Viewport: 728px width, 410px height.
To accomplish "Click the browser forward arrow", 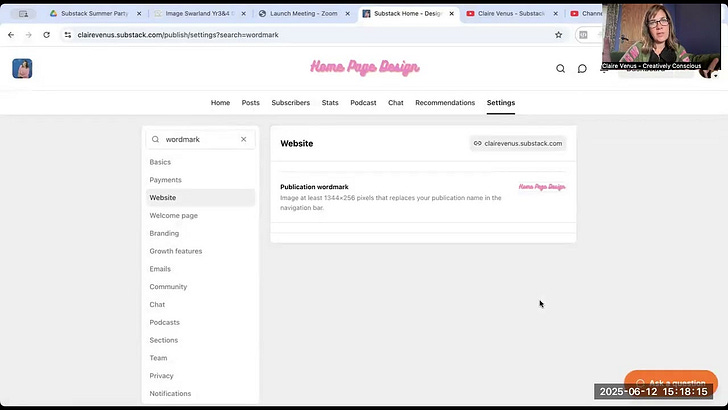I will (28, 35).
